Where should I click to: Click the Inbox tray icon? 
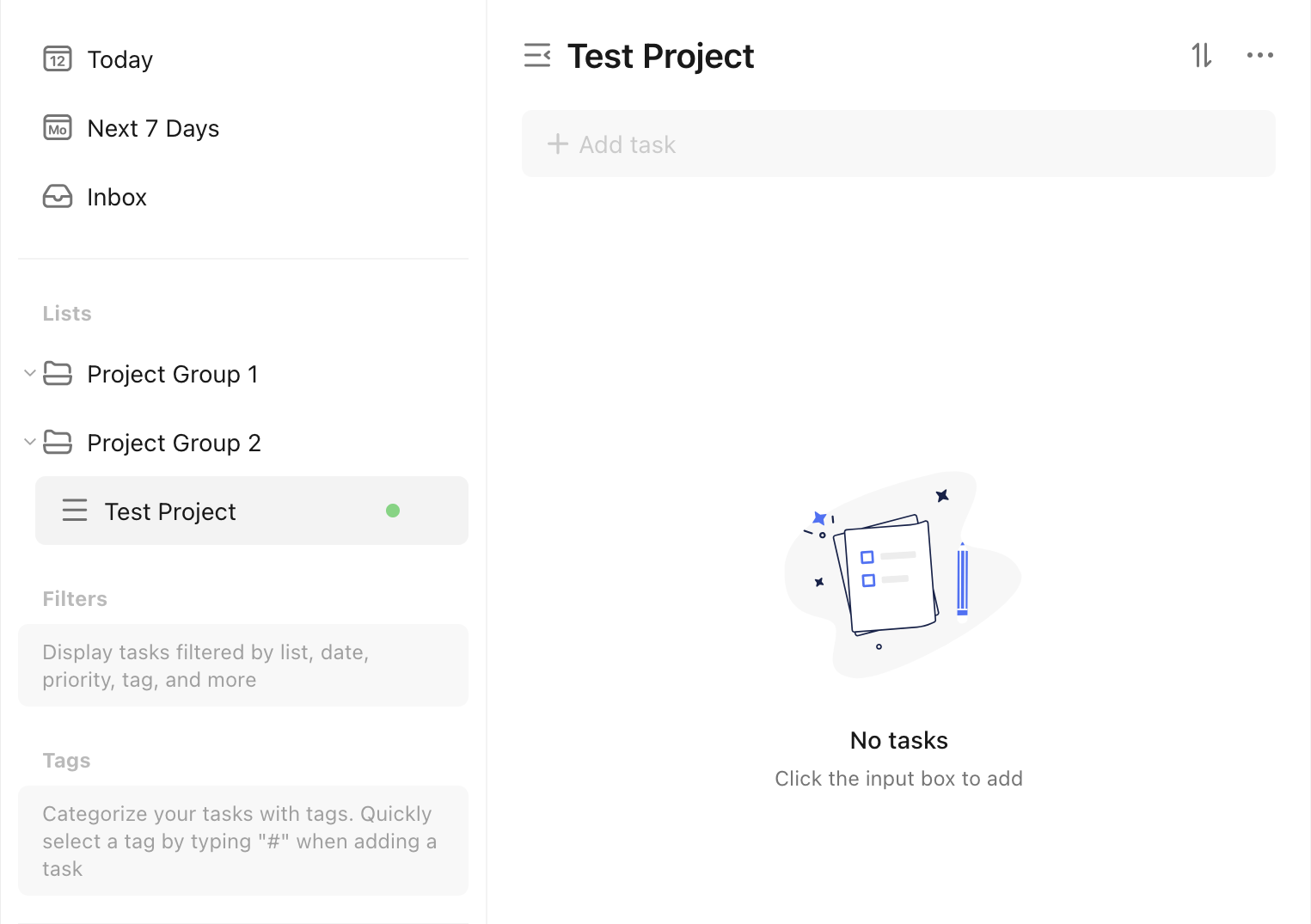(x=58, y=197)
